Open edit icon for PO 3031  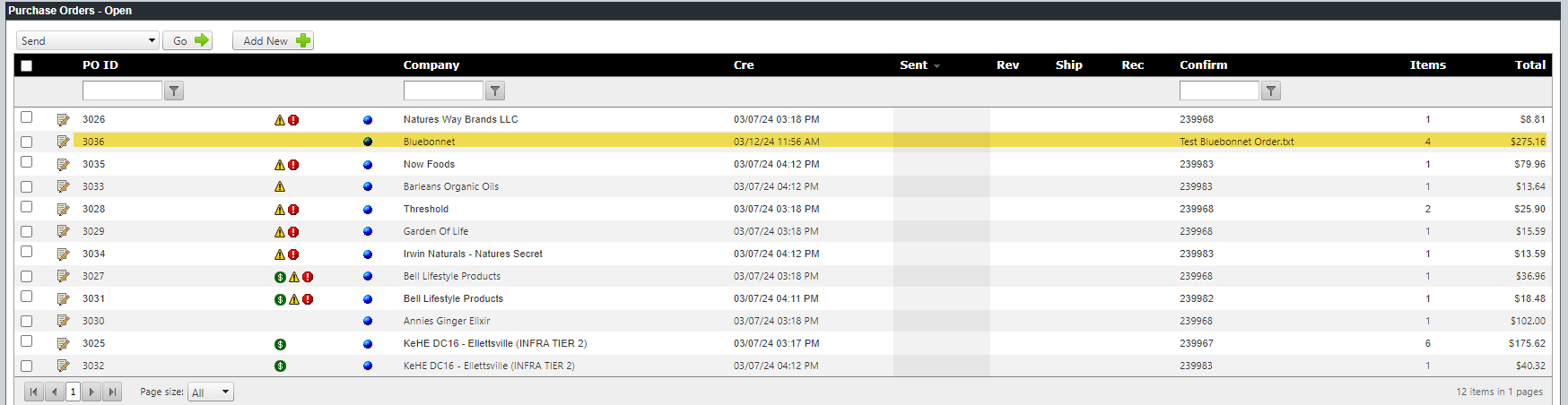click(63, 298)
